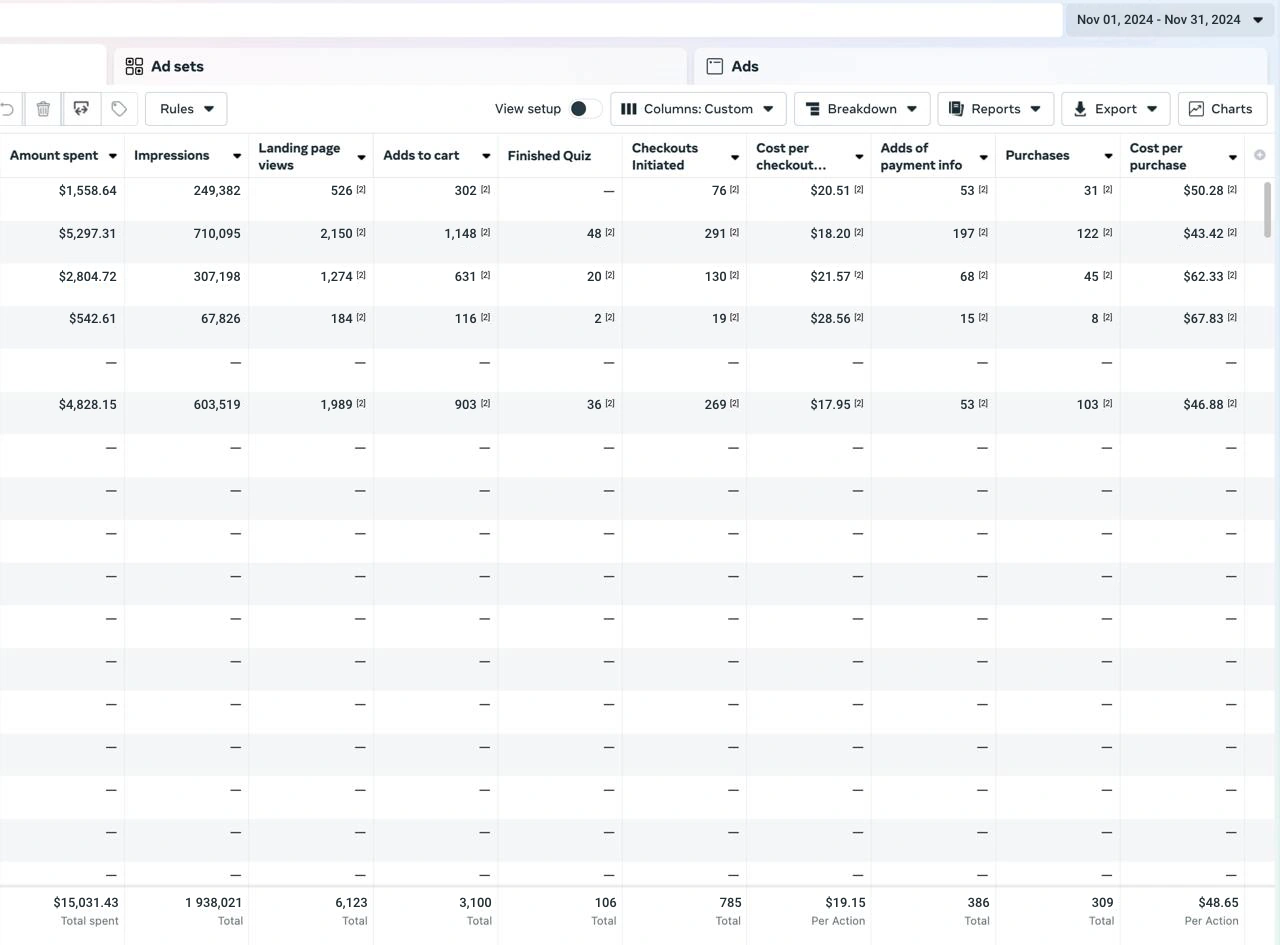This screenshot has height=945, width=1280.
Task: Click footnote marker beside 122 purchases
Action: point(1107,233)
